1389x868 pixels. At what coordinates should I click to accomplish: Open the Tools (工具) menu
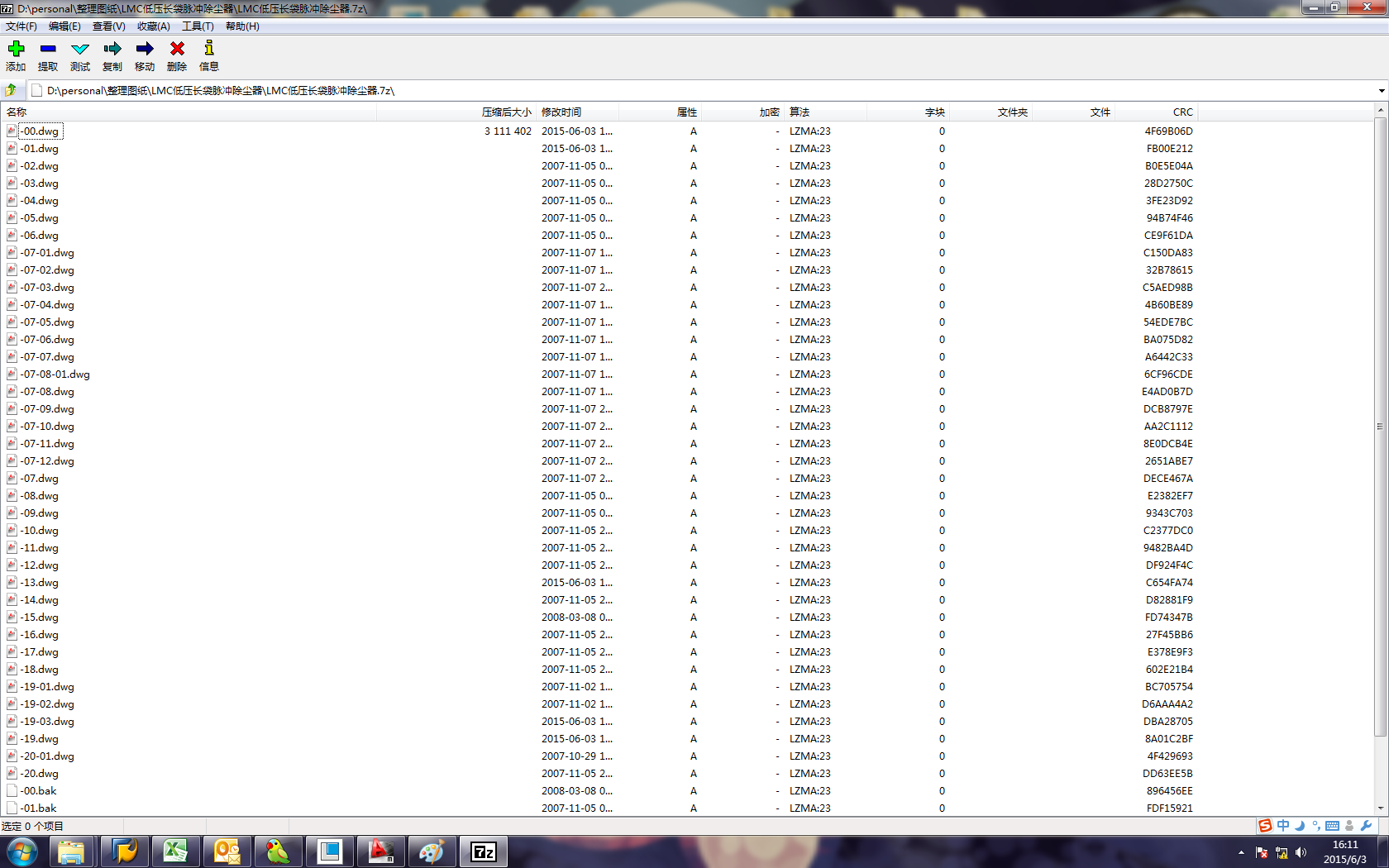(x=198, y=26)
